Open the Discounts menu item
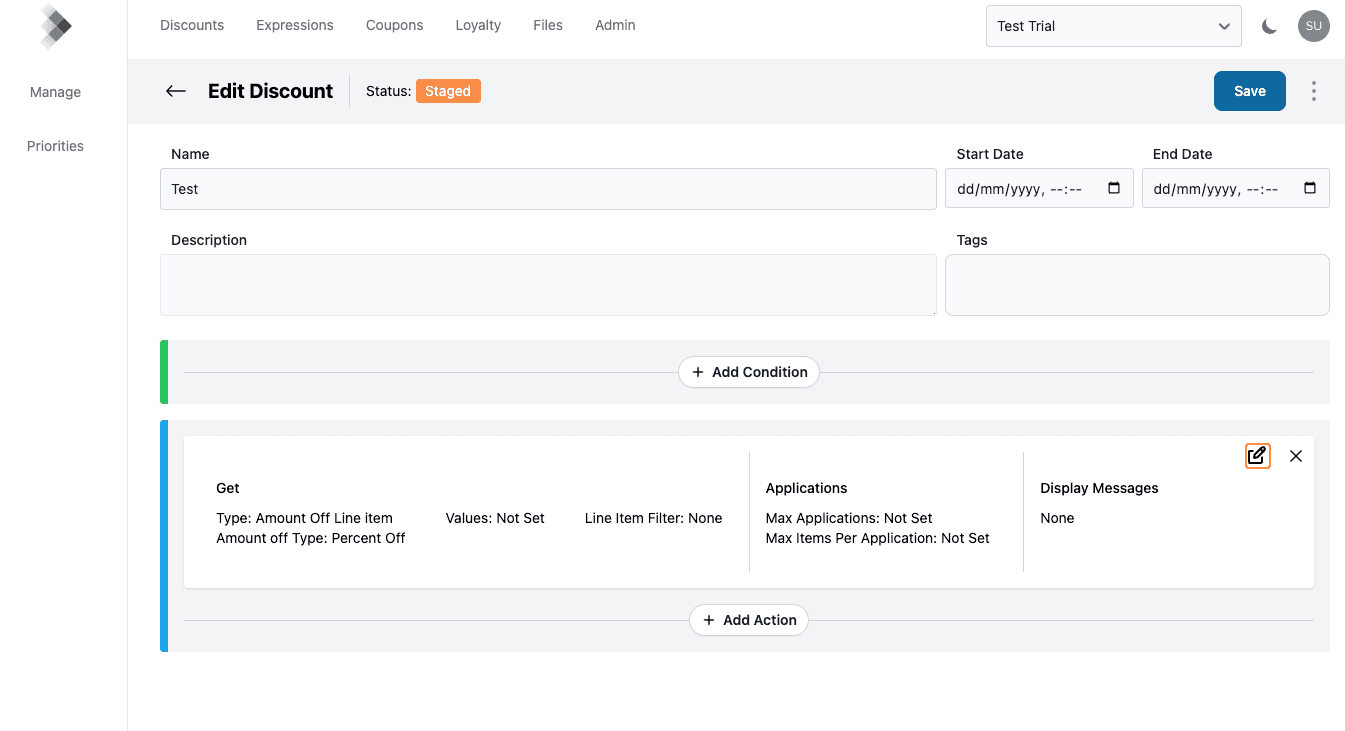Viewport: 1345px width, 731px height. pos(192,25)
